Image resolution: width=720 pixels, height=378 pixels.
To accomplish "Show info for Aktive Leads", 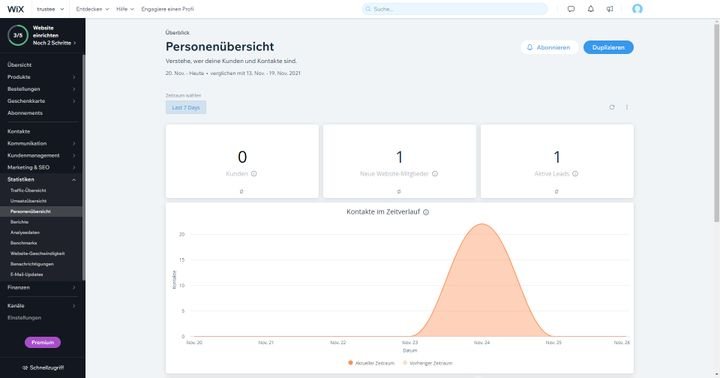I will click(x=575, y=174).
